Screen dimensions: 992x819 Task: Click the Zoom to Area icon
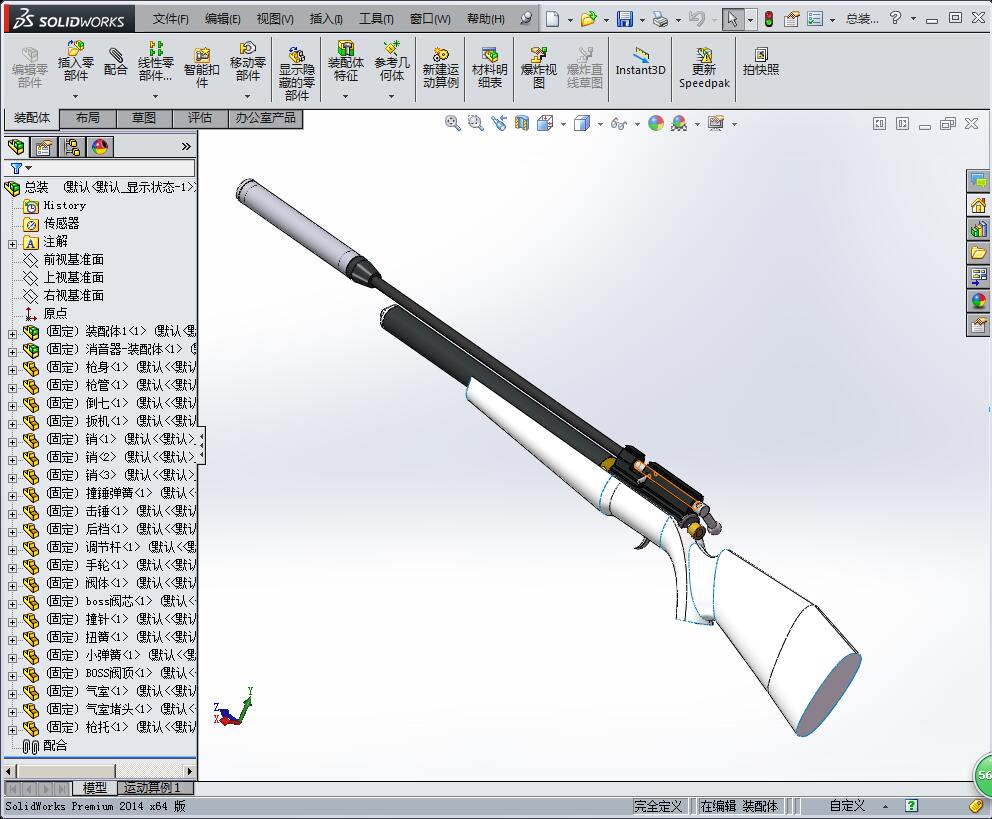[x=475, y=123]
